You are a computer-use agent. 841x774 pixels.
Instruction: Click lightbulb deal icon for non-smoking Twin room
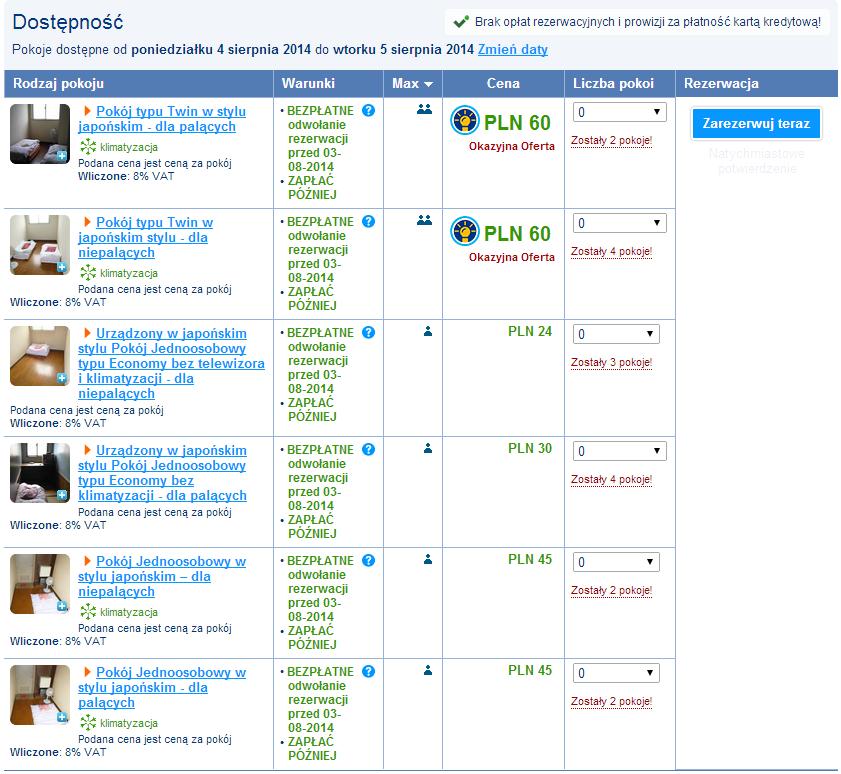tap(464, 231)
